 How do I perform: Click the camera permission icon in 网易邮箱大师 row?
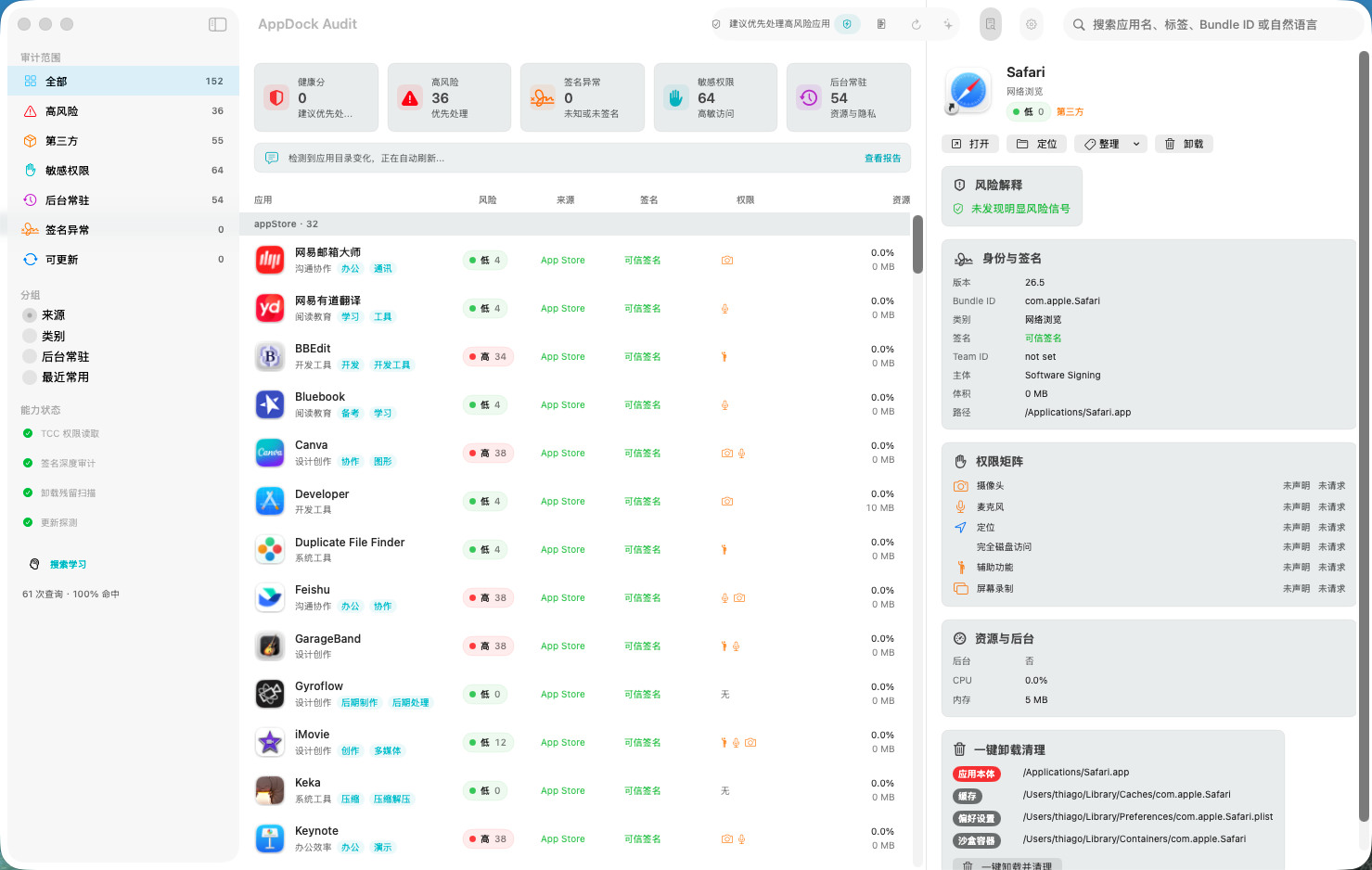pyautogui.click(x=727, y=261)
